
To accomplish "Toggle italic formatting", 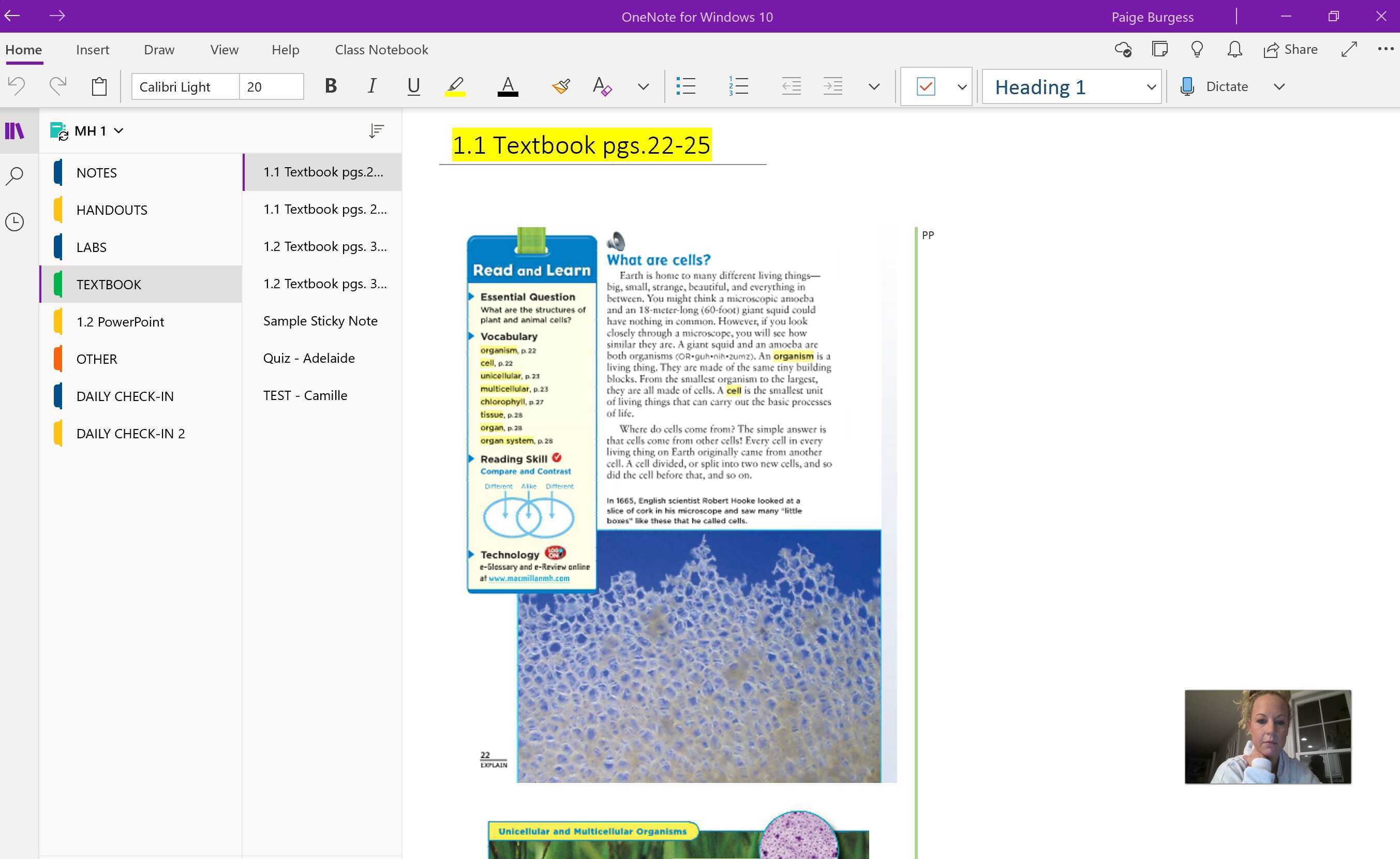I will pos(371,86).
